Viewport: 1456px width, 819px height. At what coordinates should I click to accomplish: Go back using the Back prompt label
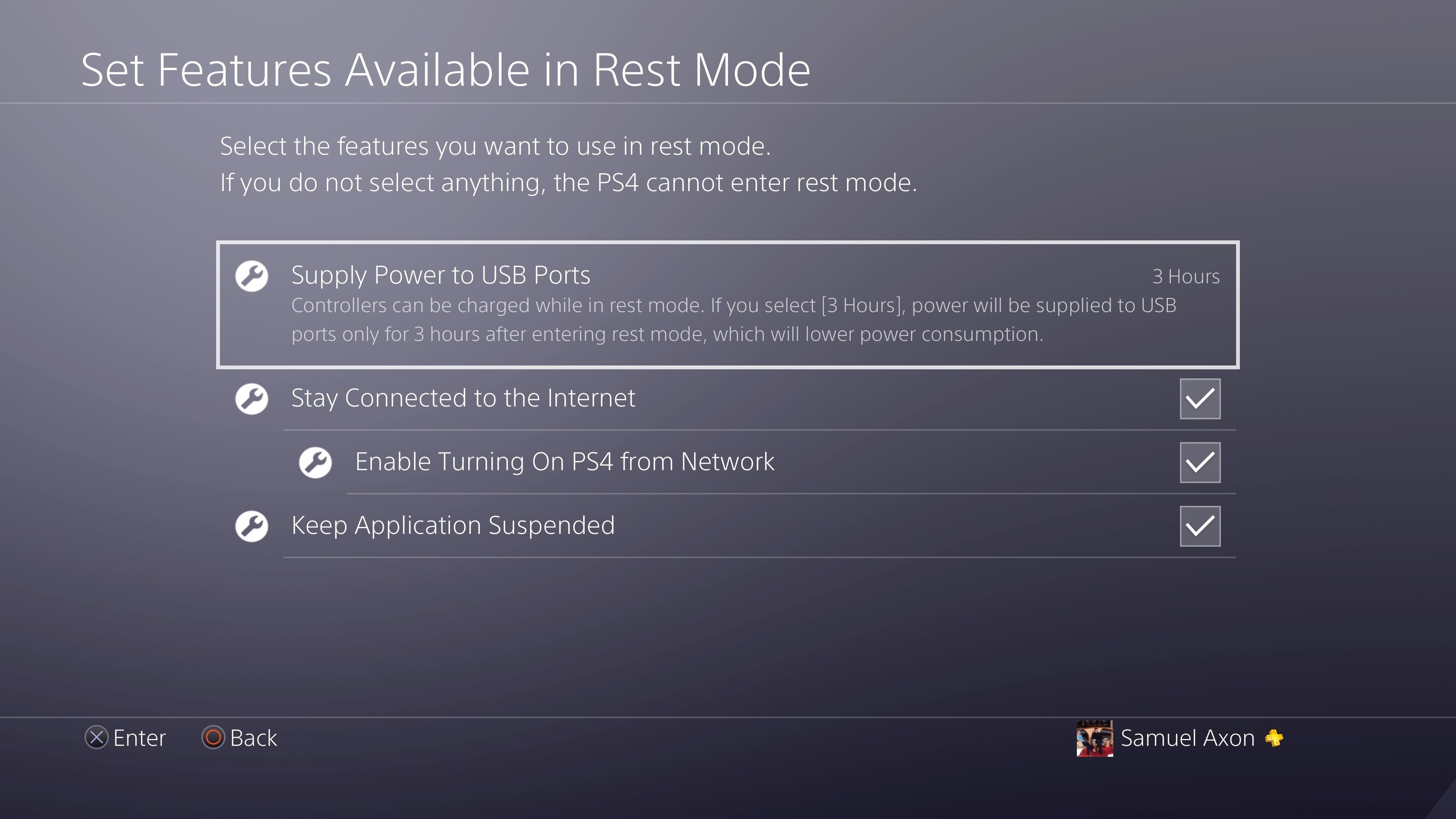point(253,737)
